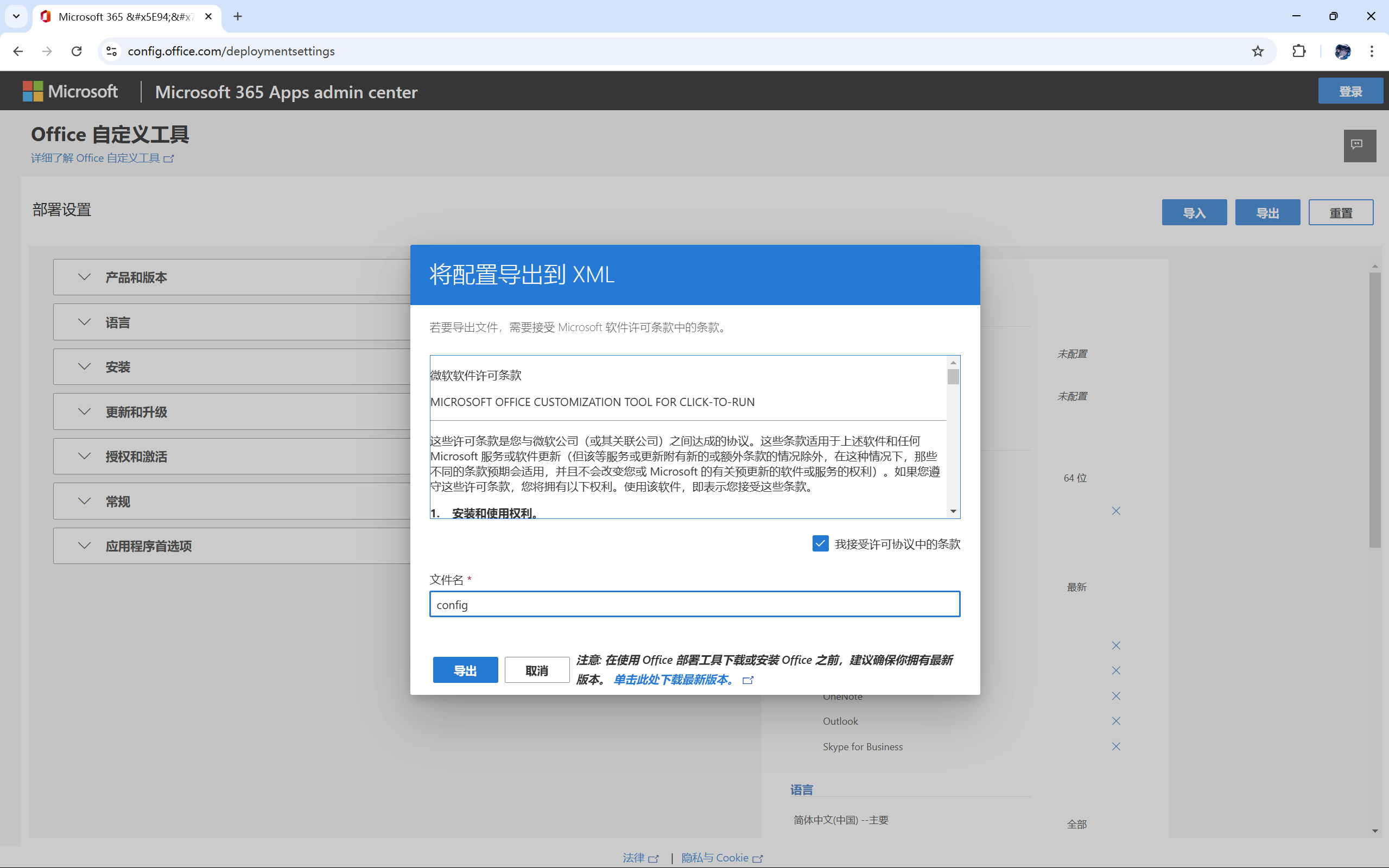Click the dialog title 将配置导出到 XML
The width and height of the screenshot is (1389, 868).
click(522, 275)
